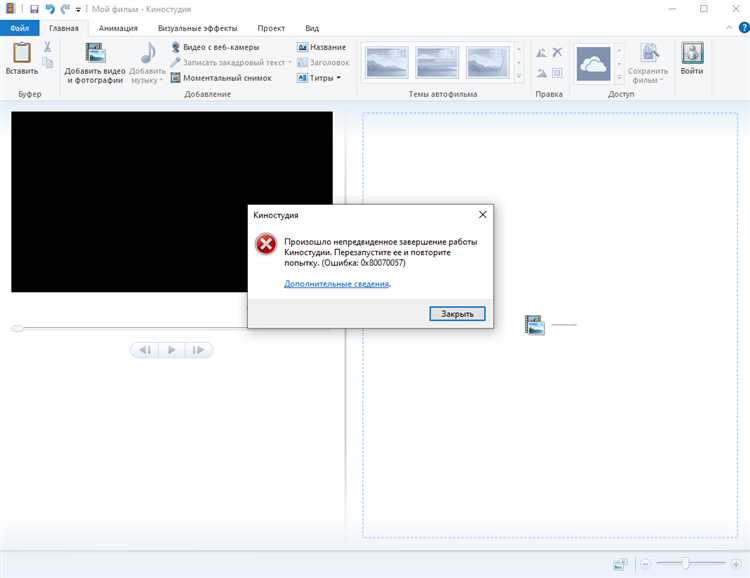Click the zoom in plus icon
This screenshot has width=750, height=578.
coord(736,564)
